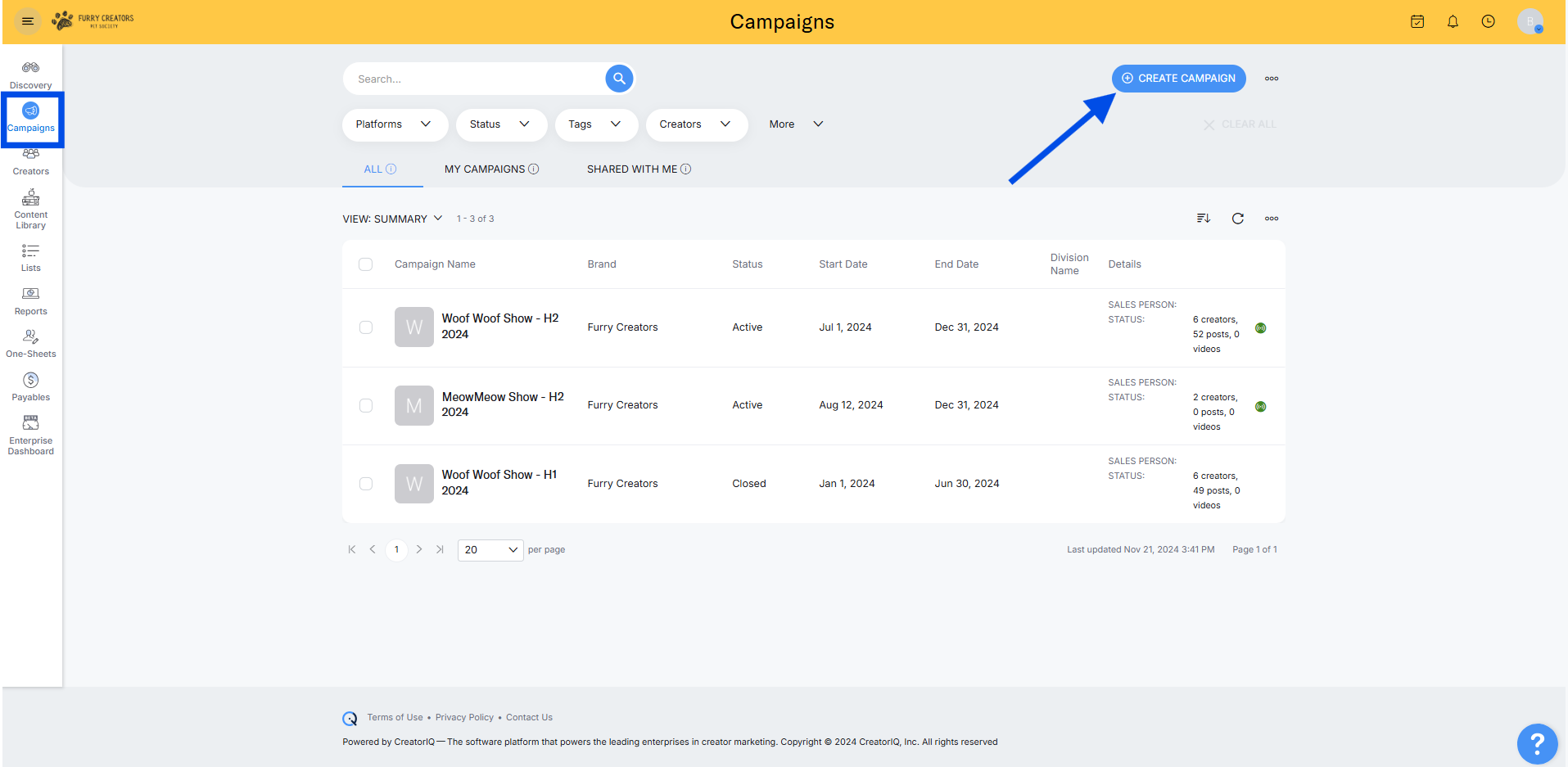Click the CREATE CAMPAIGN button
The image size is (1568, 767).
1178,79
